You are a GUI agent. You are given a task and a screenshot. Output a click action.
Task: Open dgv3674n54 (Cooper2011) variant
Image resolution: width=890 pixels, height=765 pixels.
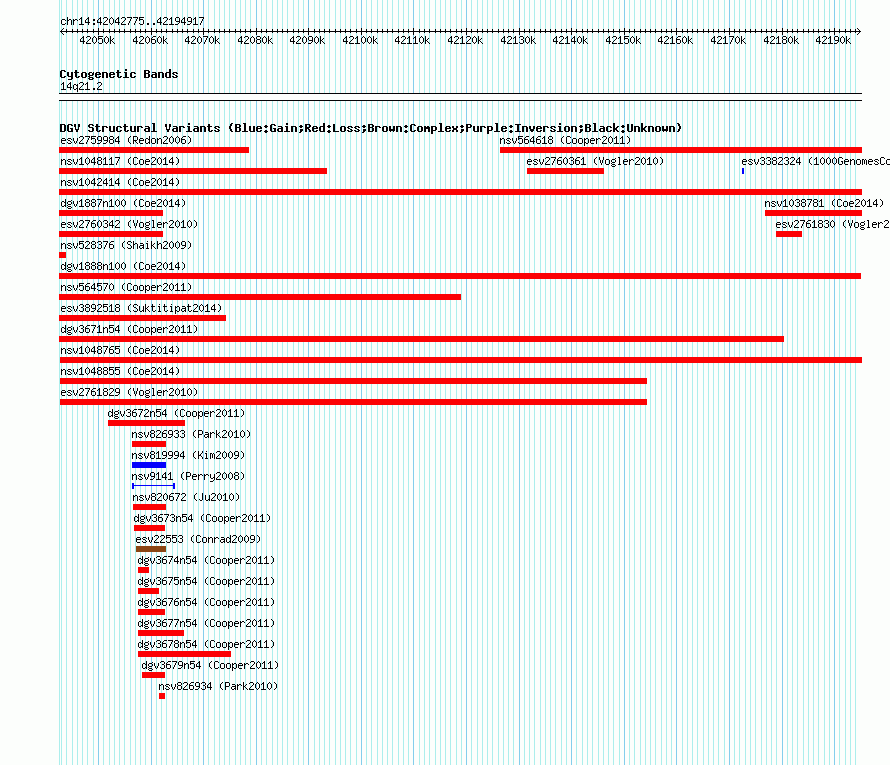[206, 560]
